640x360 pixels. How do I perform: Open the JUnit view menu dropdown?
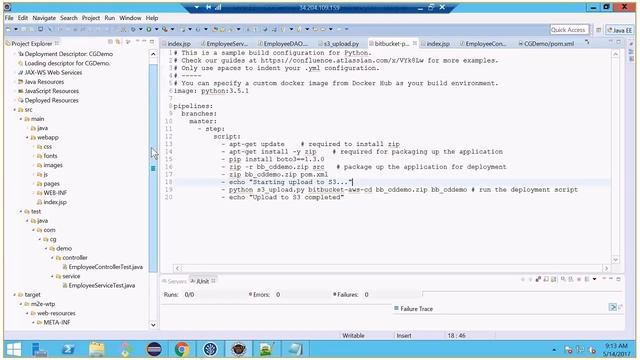coord(594,279)
